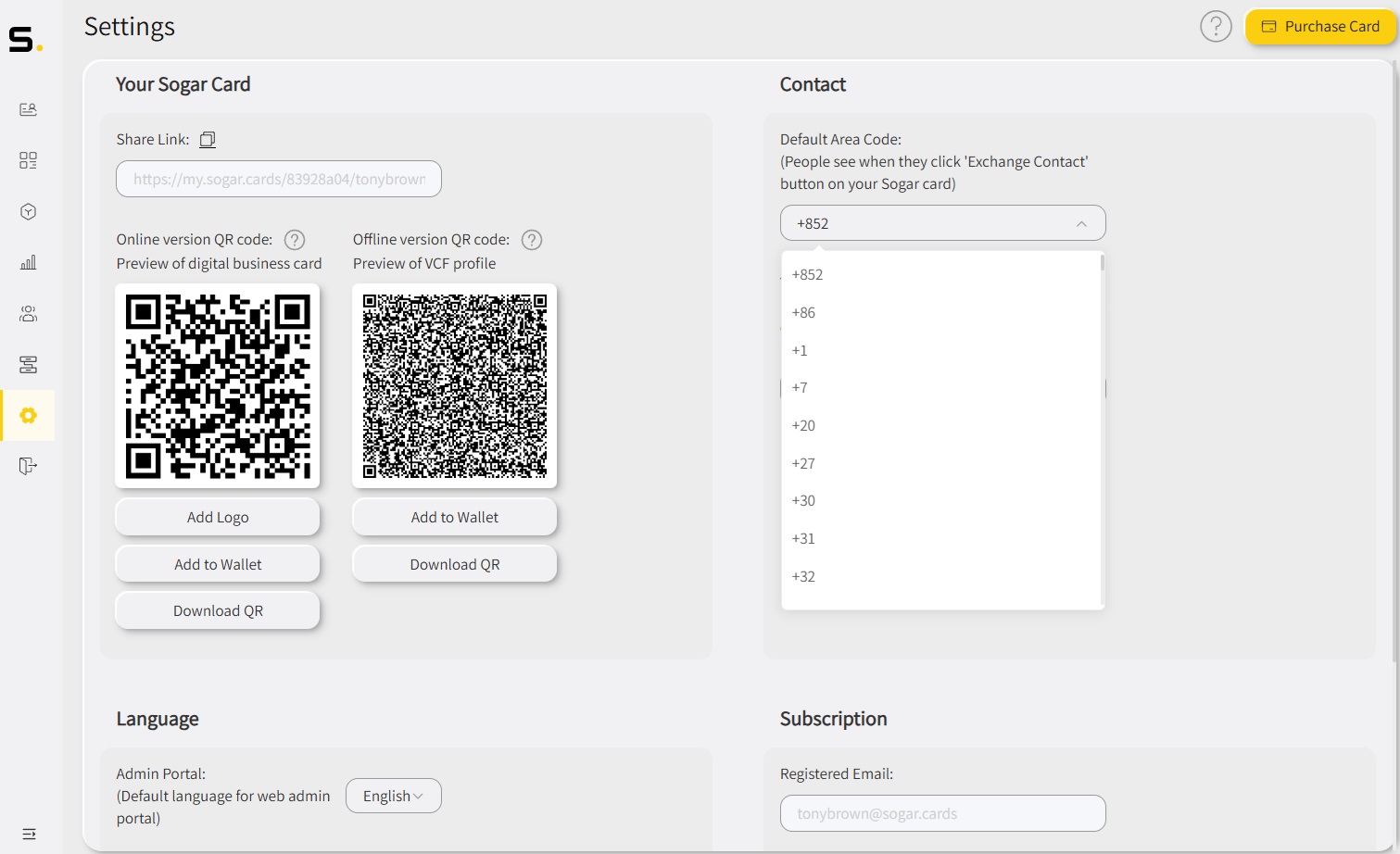The image size is (1400, 854).
Task: Click the logout sidebar icon
Action: (x=29, y=465)
